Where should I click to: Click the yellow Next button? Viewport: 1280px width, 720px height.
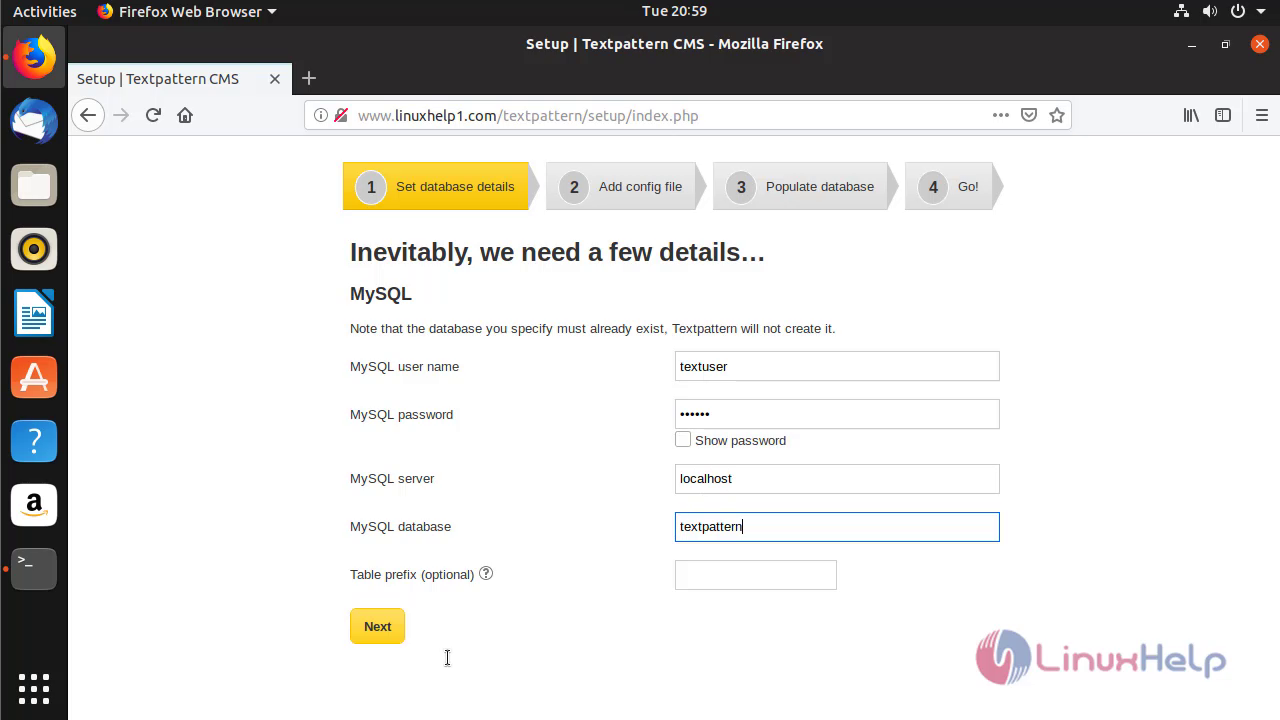coord(377,626)
